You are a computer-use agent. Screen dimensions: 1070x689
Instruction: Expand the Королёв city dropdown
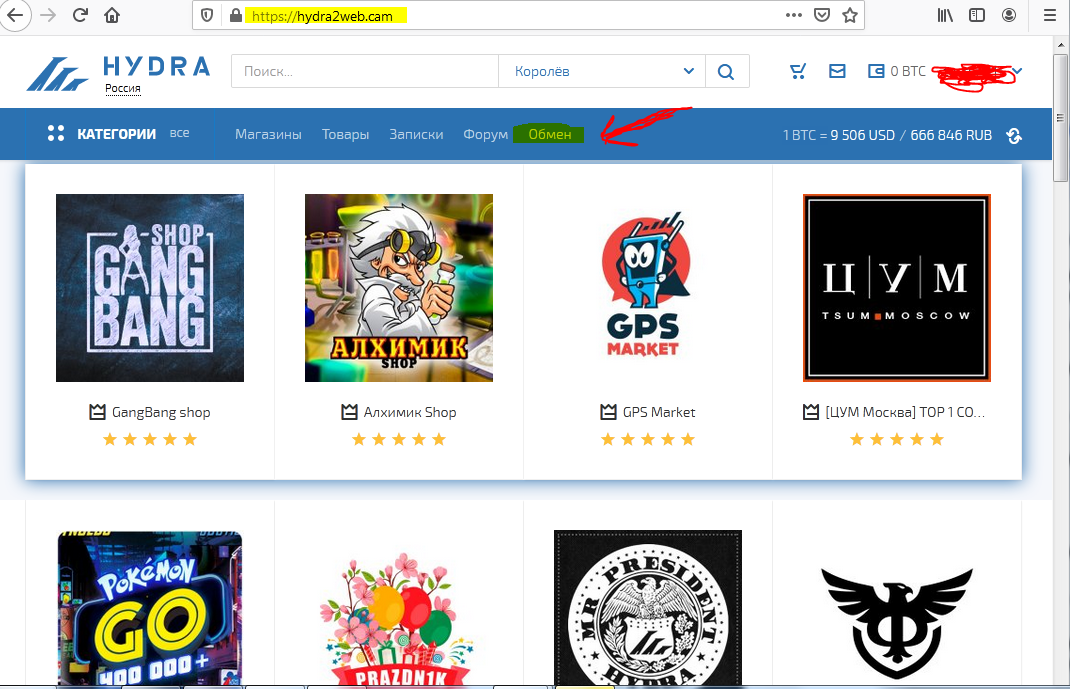tap(602, 71)
